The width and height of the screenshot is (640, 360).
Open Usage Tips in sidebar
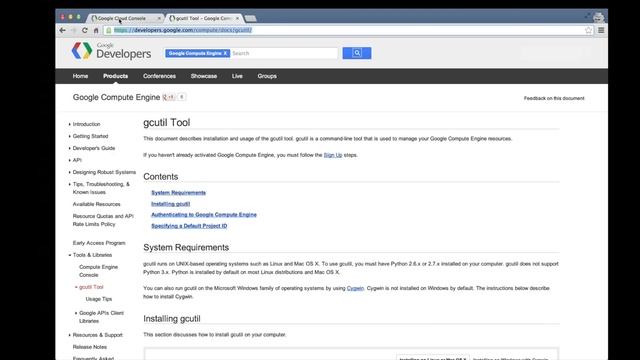(98, 299)
